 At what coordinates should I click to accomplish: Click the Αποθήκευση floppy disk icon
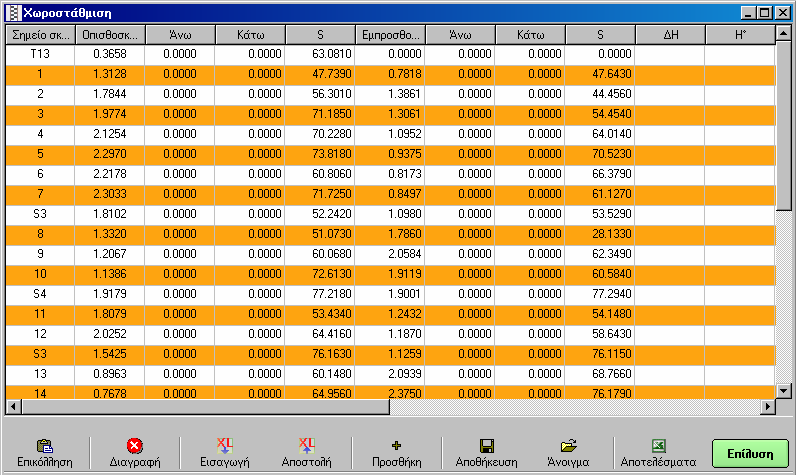486,446
